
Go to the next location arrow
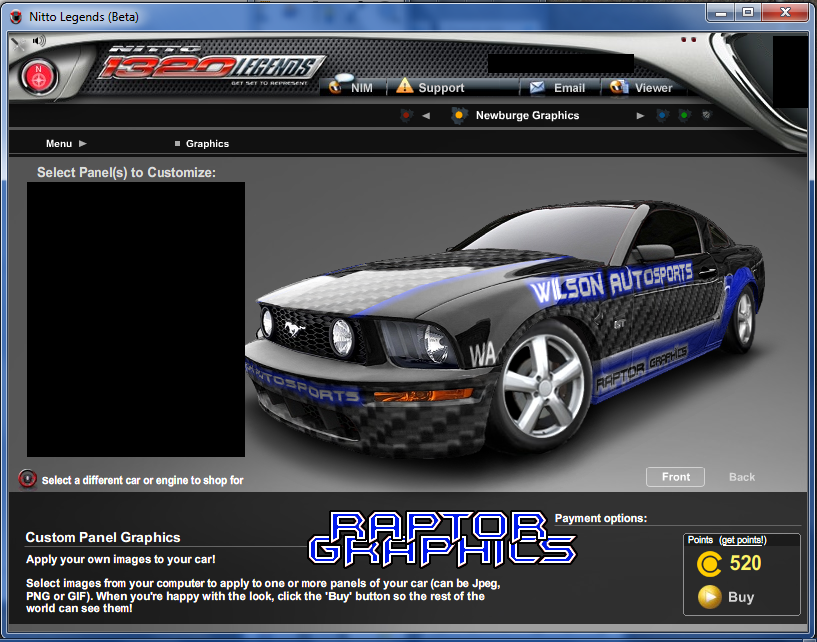640,116
